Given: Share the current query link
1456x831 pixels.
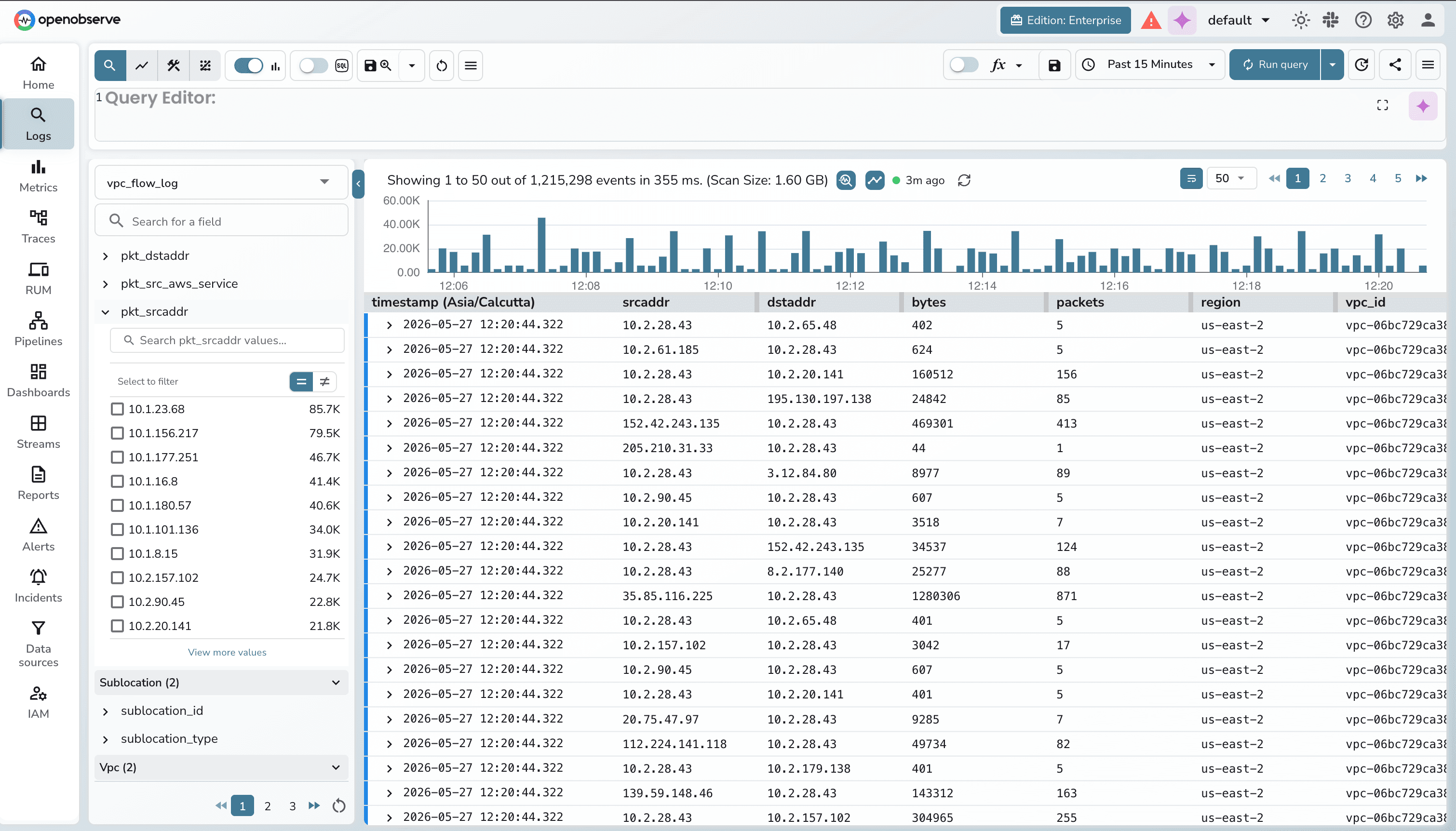Looking at the screenshot, I should pyautogui.click(x=1395, y=65).
